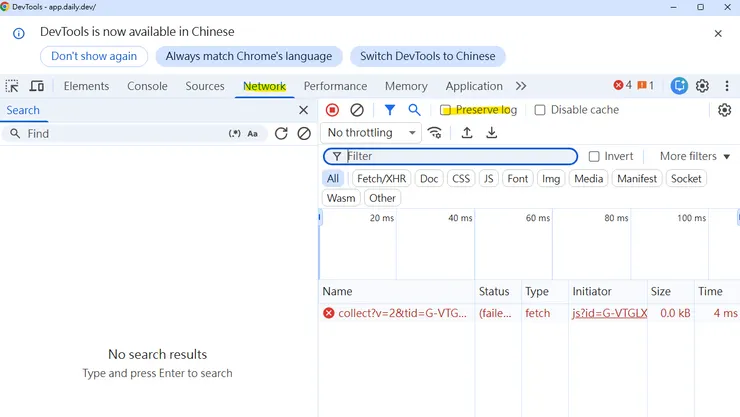Select the All request type filter

click(x=333, y=179)
